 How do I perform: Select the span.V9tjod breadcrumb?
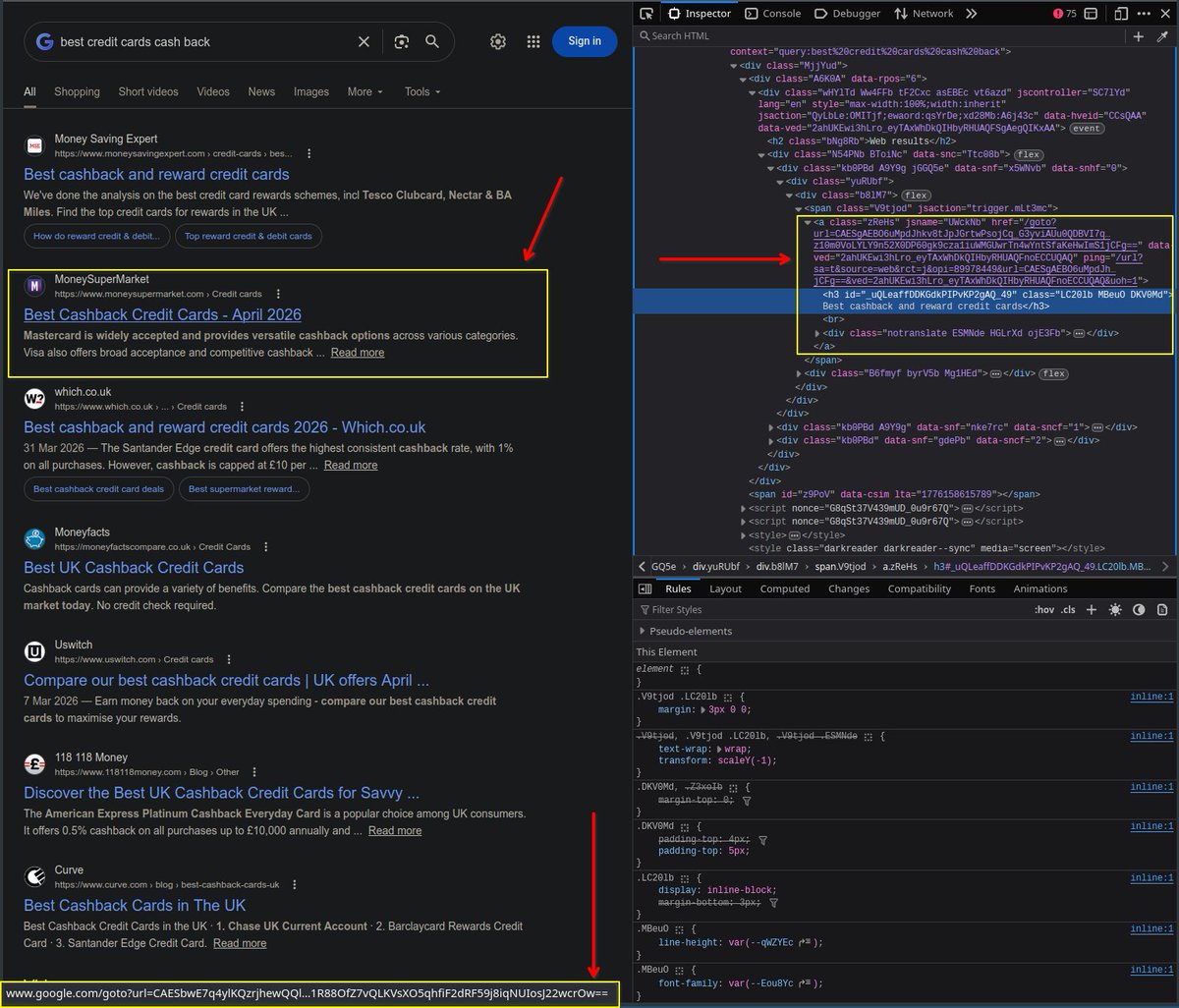click(842, 567)
